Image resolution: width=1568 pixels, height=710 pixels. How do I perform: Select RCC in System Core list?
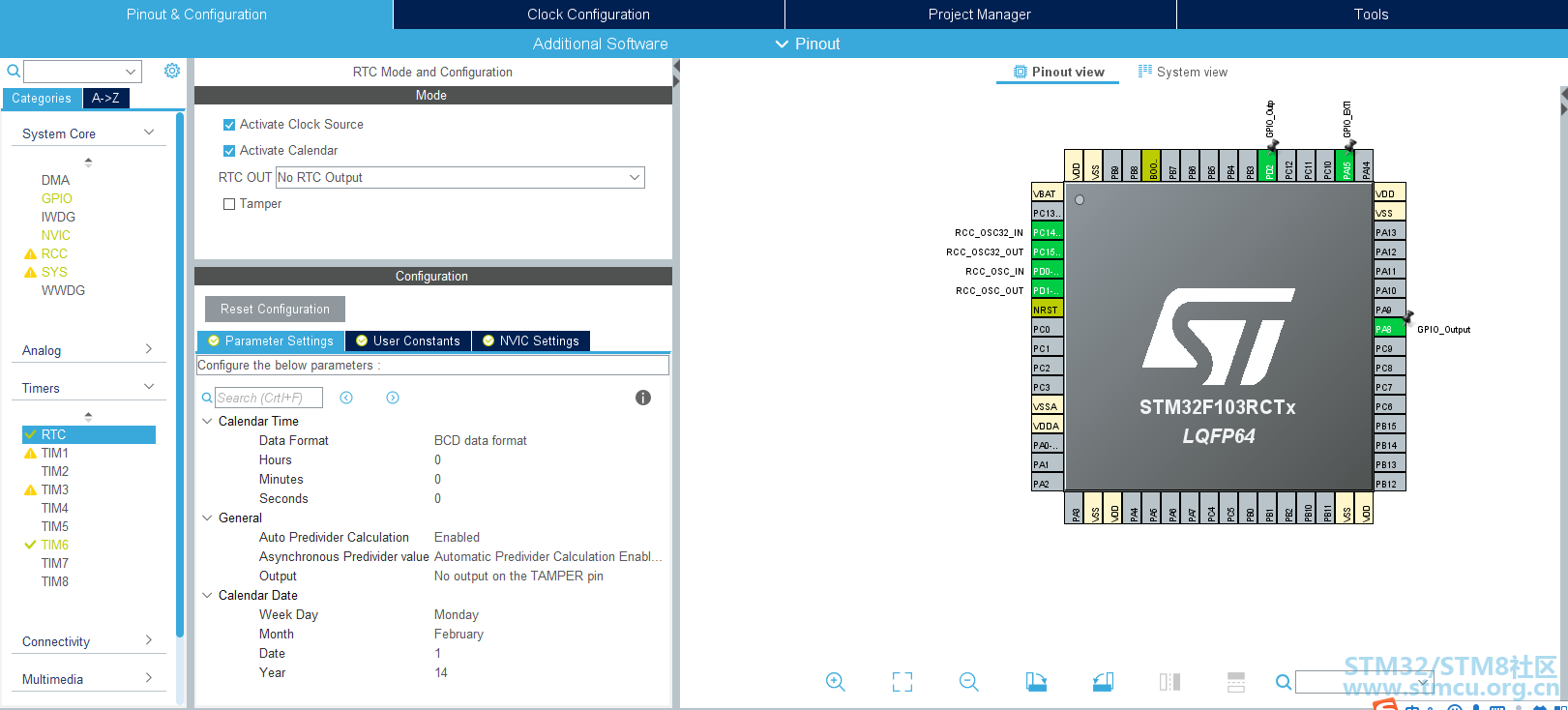point(54,253)
